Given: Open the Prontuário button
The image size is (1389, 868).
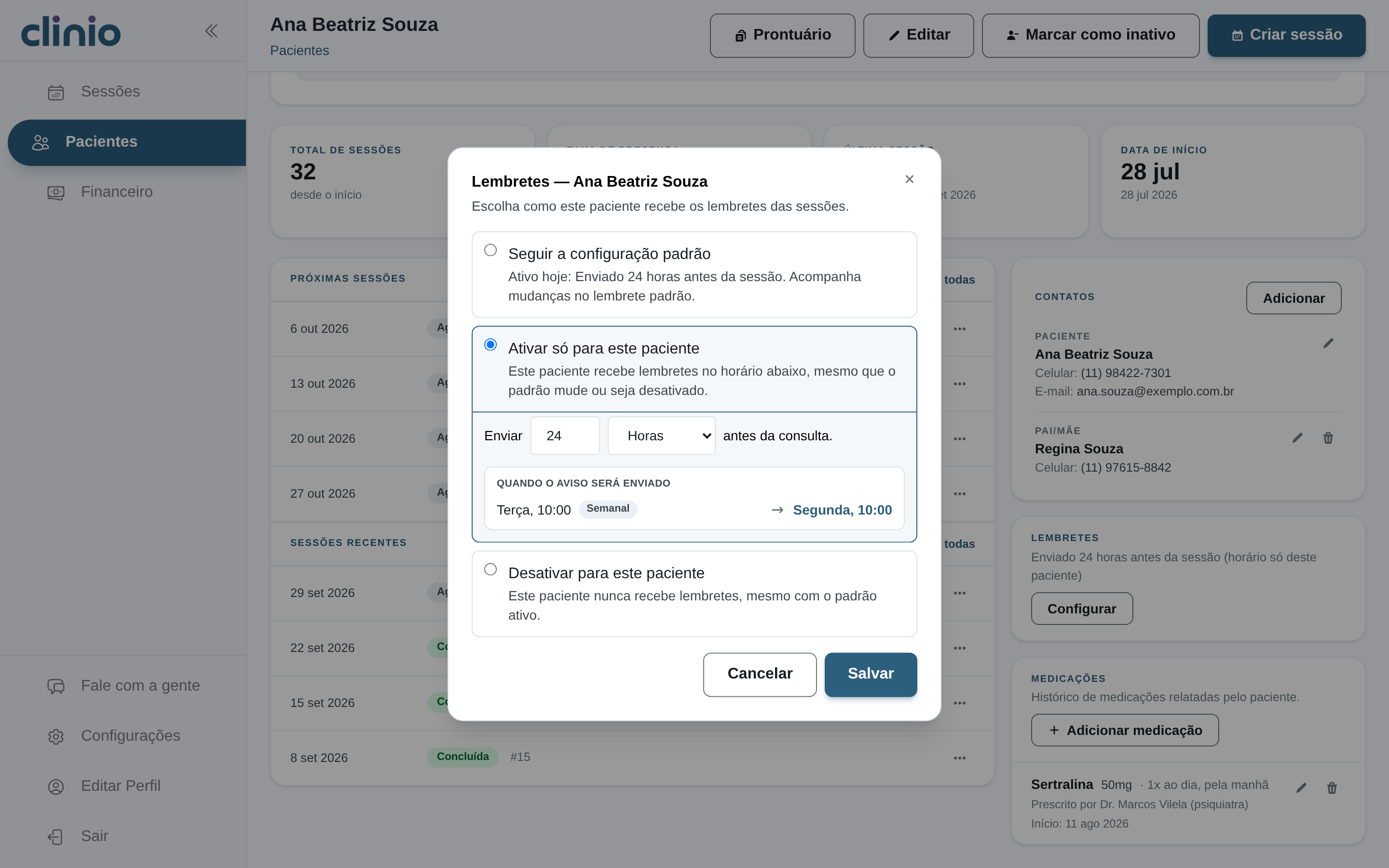Looking at the screenshot, I should pyautogui.click(x=782, y=36).
